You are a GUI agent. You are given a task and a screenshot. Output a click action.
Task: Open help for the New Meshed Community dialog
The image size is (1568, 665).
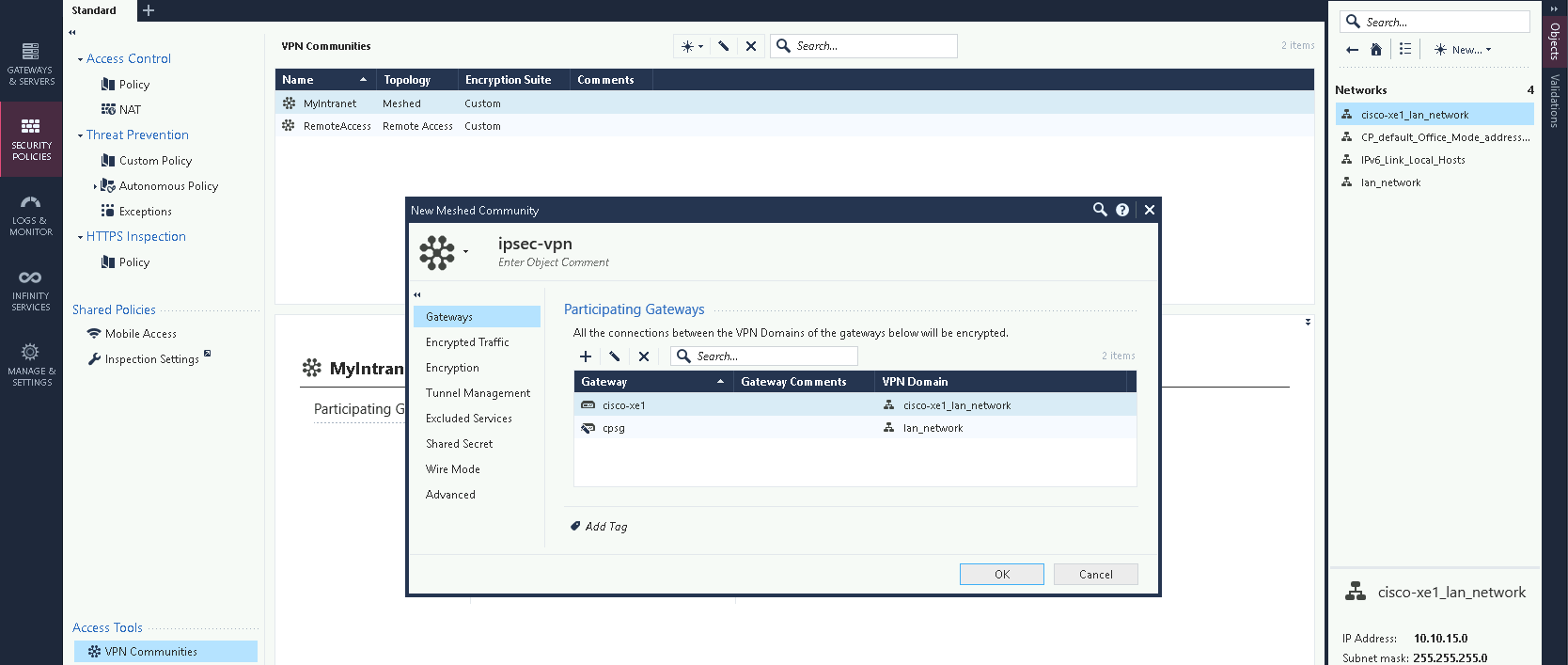click(x=1122, y=210)
